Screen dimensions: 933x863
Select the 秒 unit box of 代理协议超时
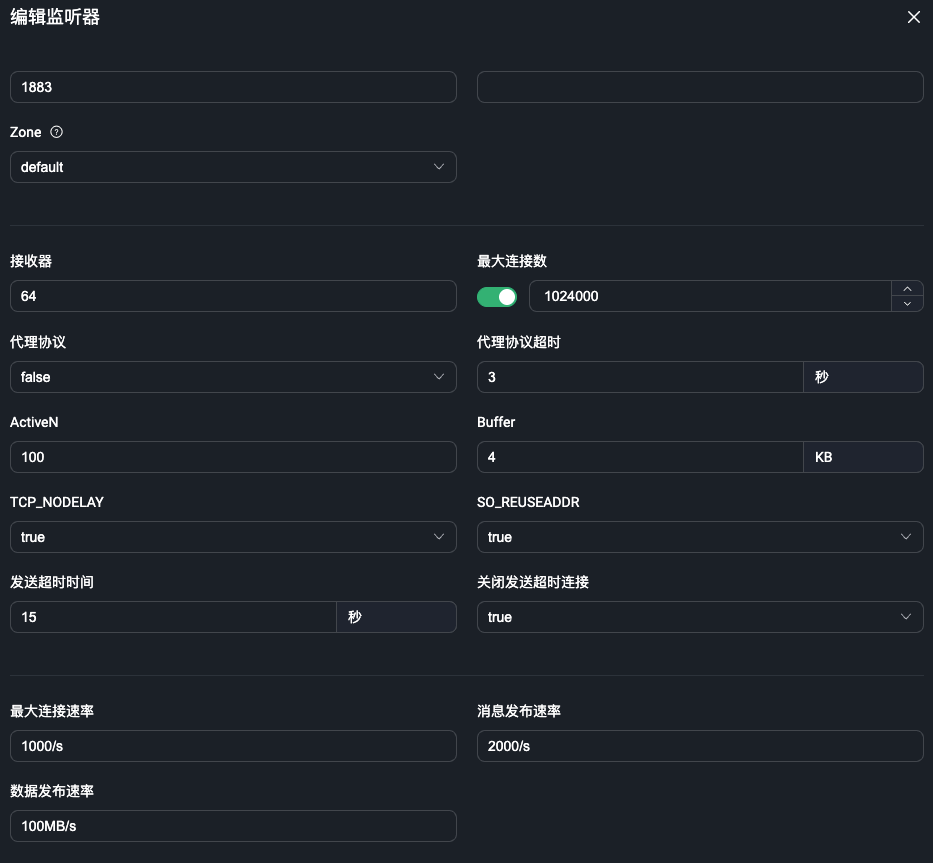tap(863, 377)
